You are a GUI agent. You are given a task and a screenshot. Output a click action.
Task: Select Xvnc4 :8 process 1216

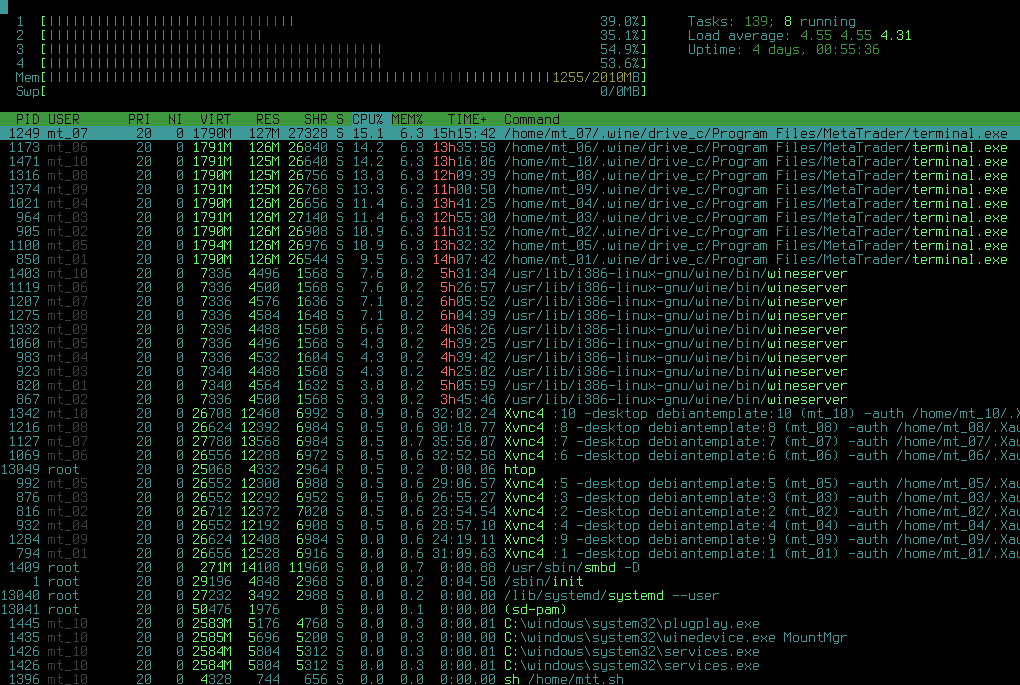pos(510,427)
